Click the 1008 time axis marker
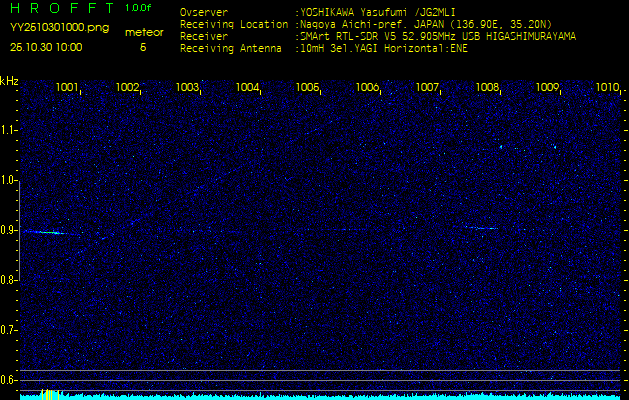Viewport: 629px width, 400px height. point(487,87)
